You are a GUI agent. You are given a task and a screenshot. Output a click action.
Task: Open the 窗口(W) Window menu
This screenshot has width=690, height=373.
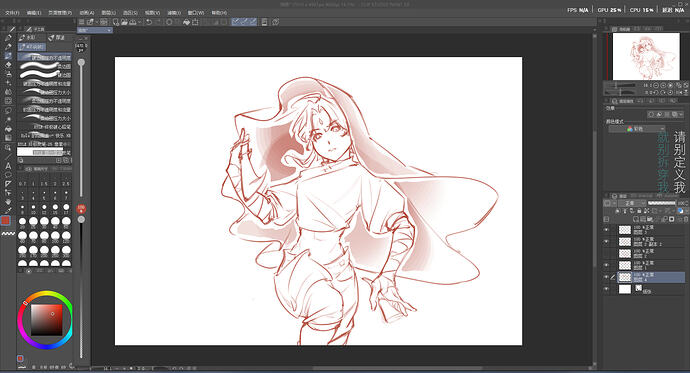(x=196, y=13)
